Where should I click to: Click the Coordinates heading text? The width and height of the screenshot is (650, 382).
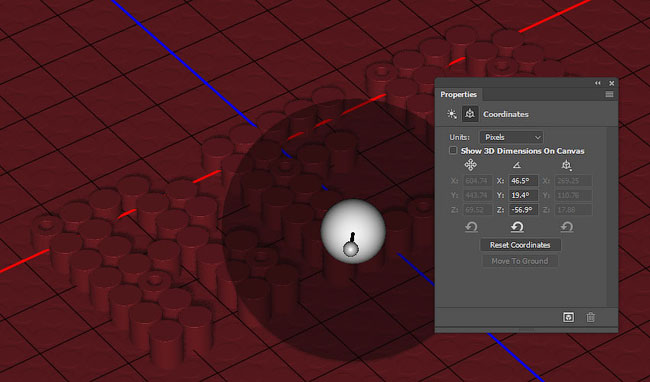coord(506,114)
